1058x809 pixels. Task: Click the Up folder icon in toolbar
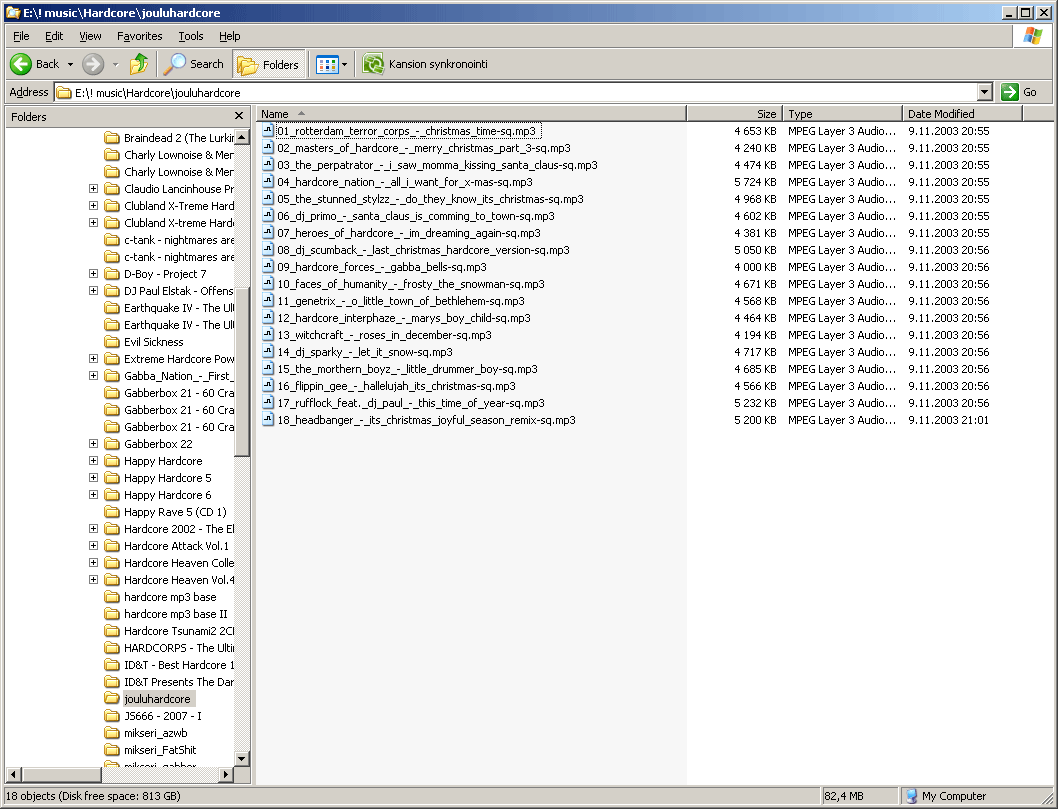tap(139, 64)
